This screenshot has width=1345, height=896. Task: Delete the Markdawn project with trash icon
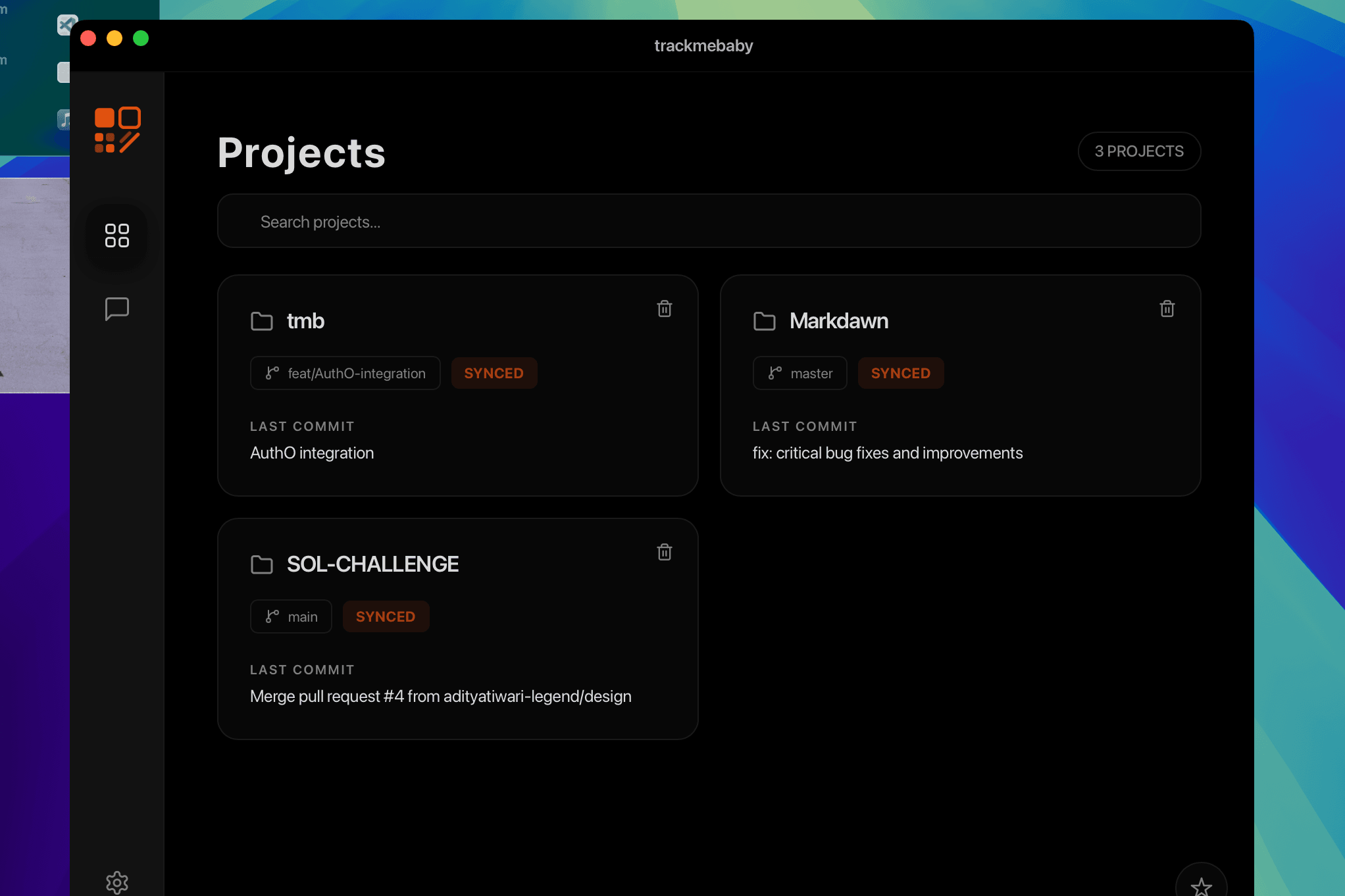coord(1167,309)
